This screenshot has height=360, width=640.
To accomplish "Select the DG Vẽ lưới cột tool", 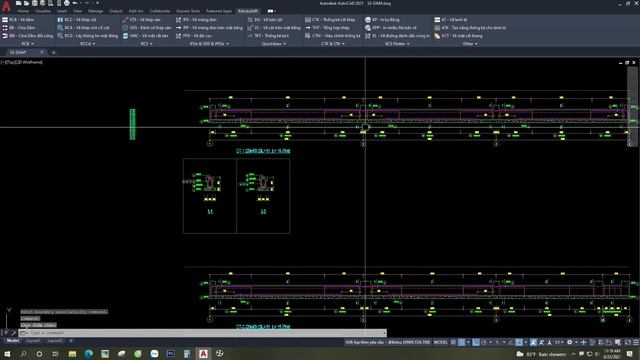I will point(264,20).
